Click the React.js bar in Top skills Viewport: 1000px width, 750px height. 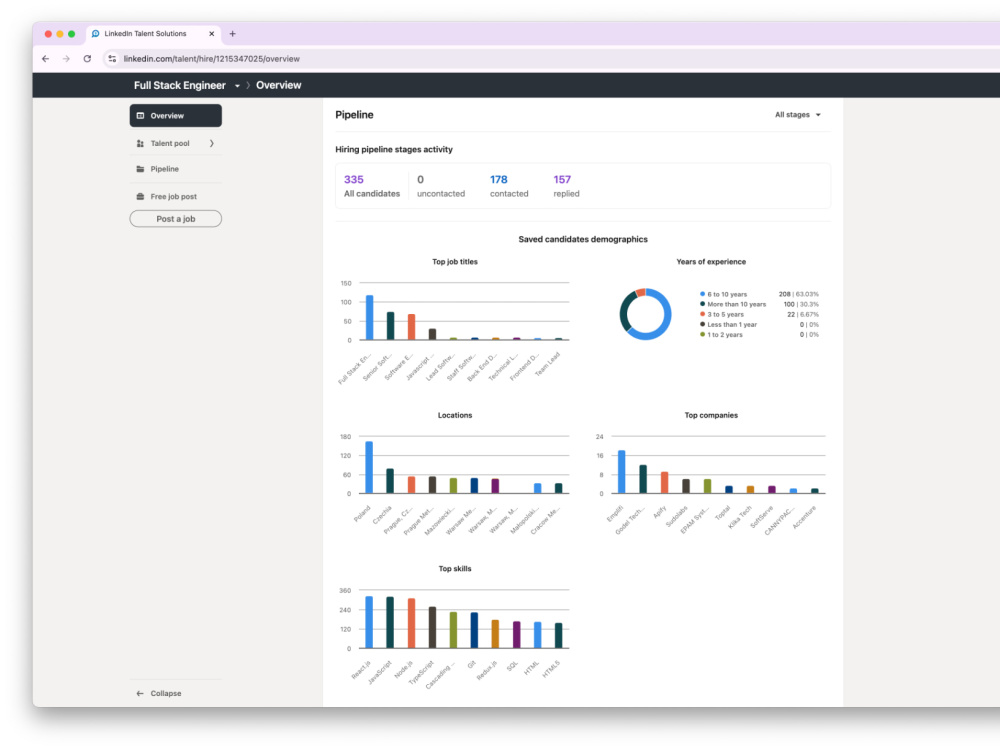(x=369, y=622)
